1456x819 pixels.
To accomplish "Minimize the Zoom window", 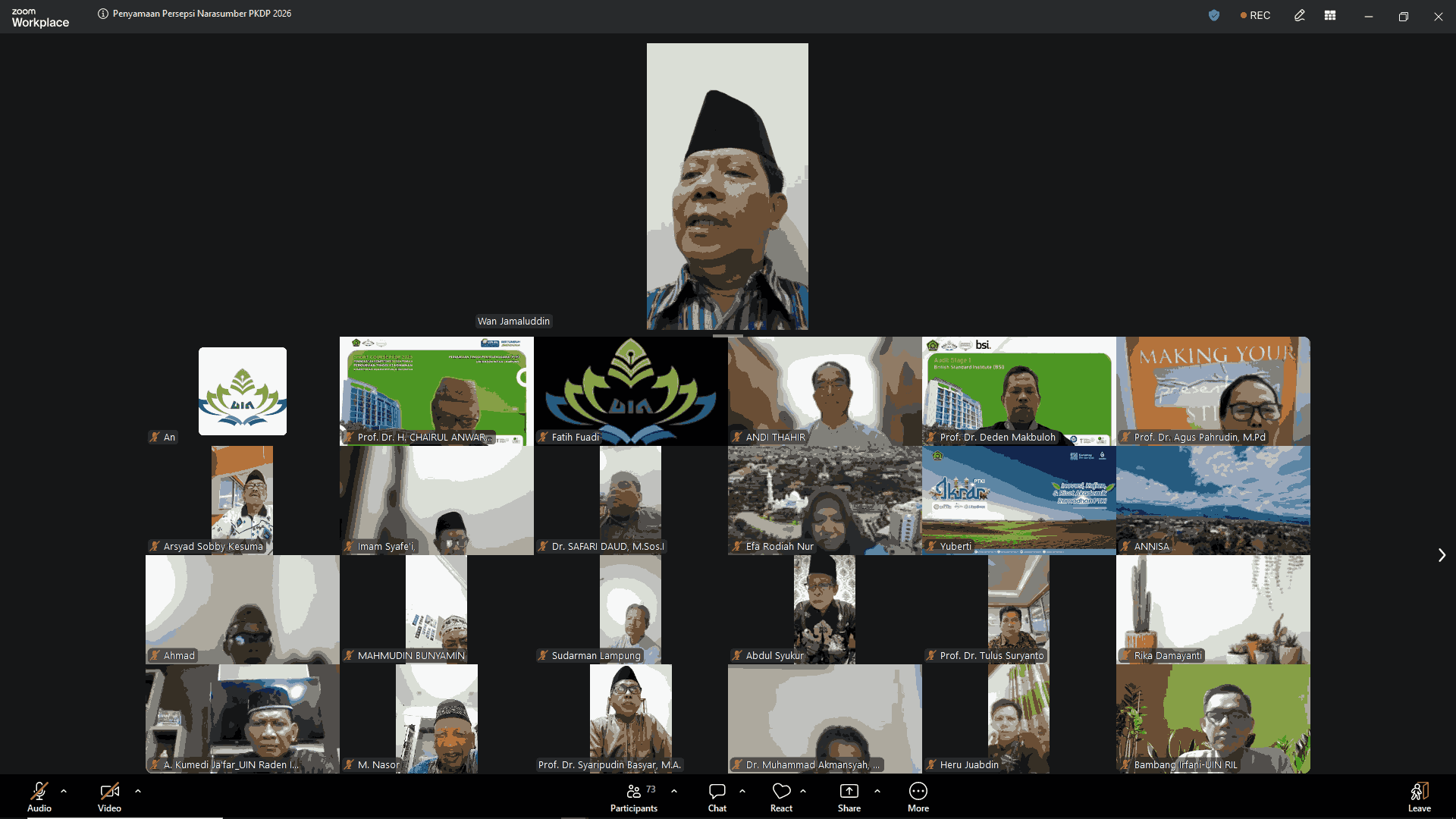I will [1369, 16].
